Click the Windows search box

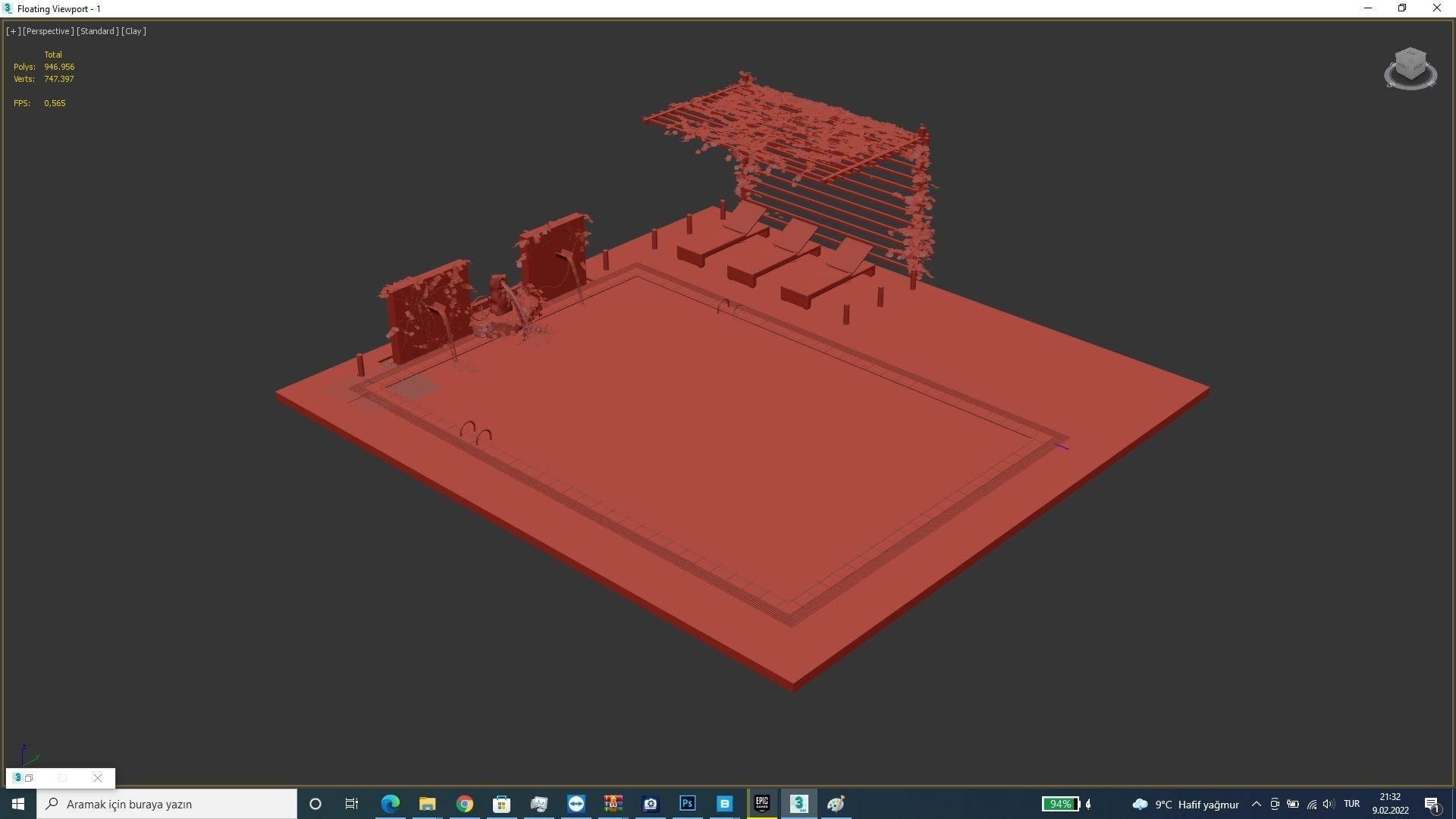(x=167, y=804)
